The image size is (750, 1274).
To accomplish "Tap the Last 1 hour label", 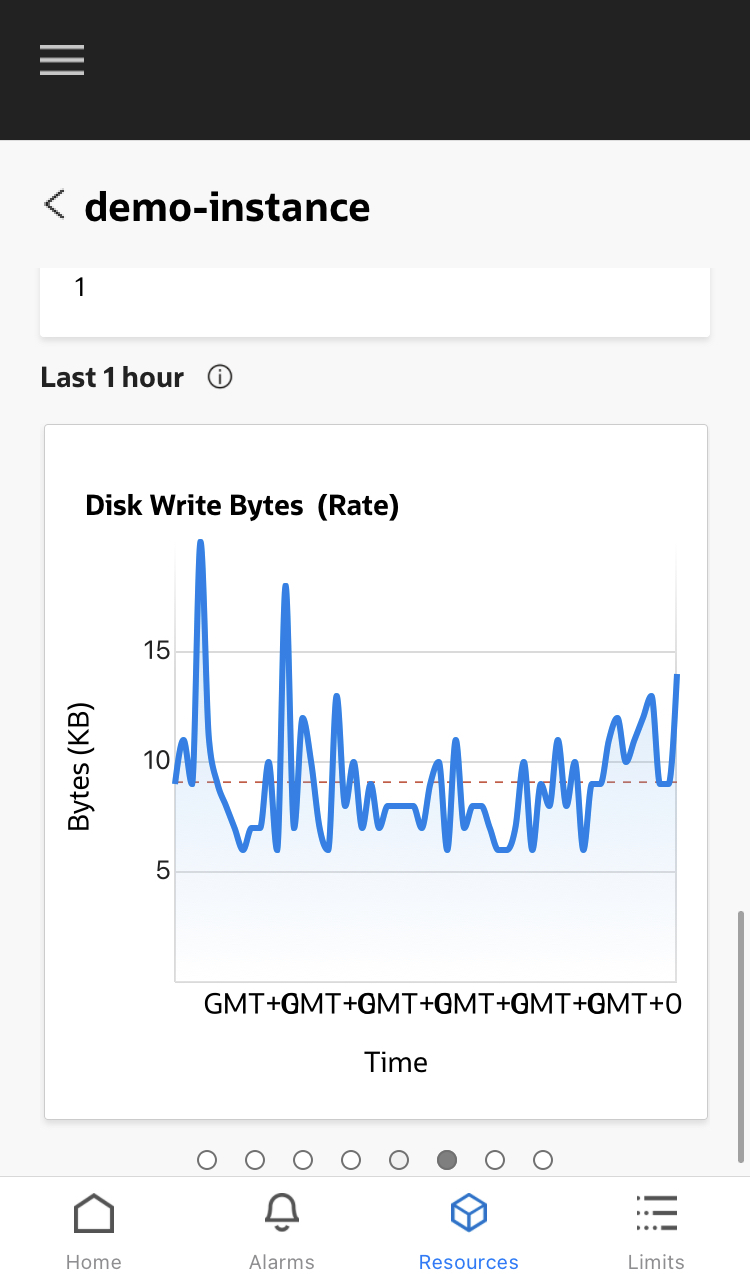I will [112, 377].
